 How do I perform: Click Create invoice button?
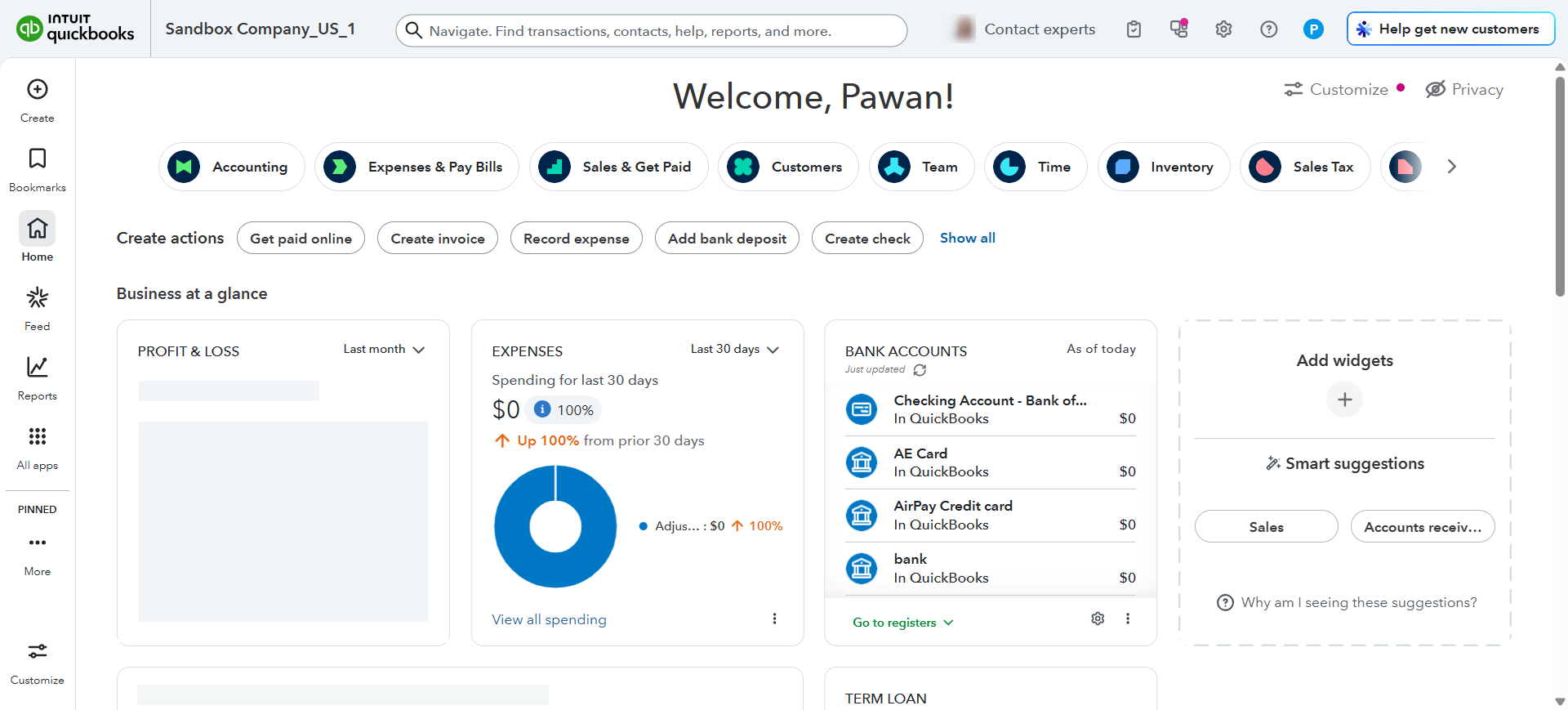point(438,238)
